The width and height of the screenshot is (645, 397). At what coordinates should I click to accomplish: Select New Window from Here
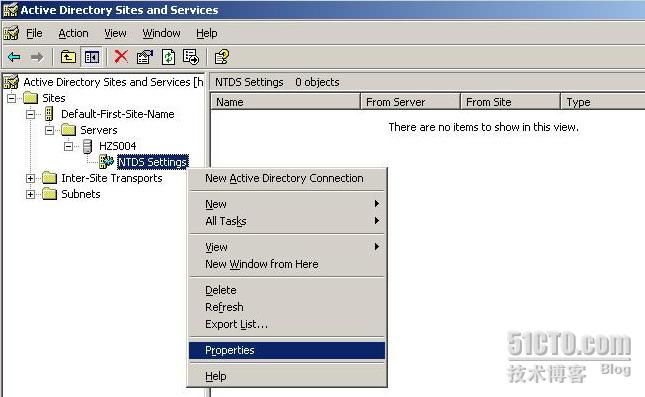287,264
